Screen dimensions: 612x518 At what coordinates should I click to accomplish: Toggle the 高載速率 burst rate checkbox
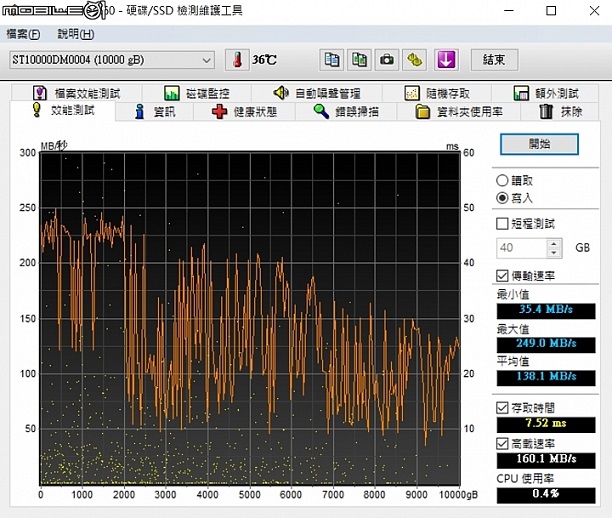point(502,443)
